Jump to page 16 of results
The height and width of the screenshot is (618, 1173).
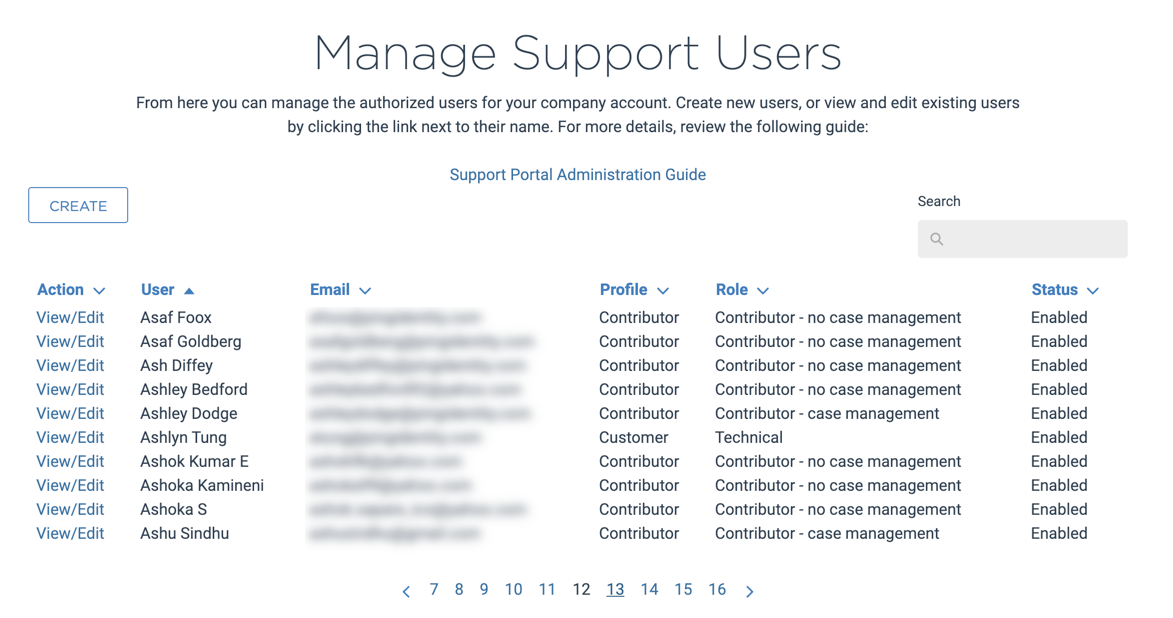(x=717, y=590)
